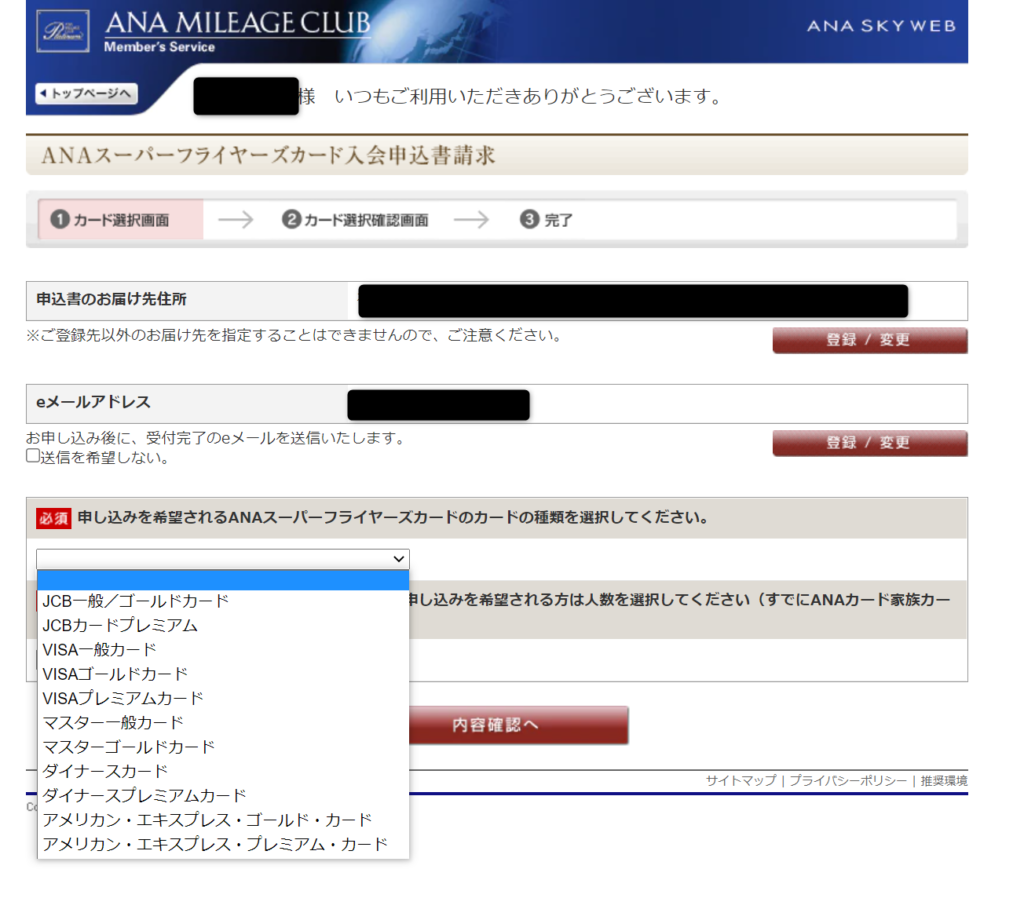Collapse the card type dropdown arrow
Image resolution: width=1024 pixels, height=902 pixels.
click(x=398, y=559)
